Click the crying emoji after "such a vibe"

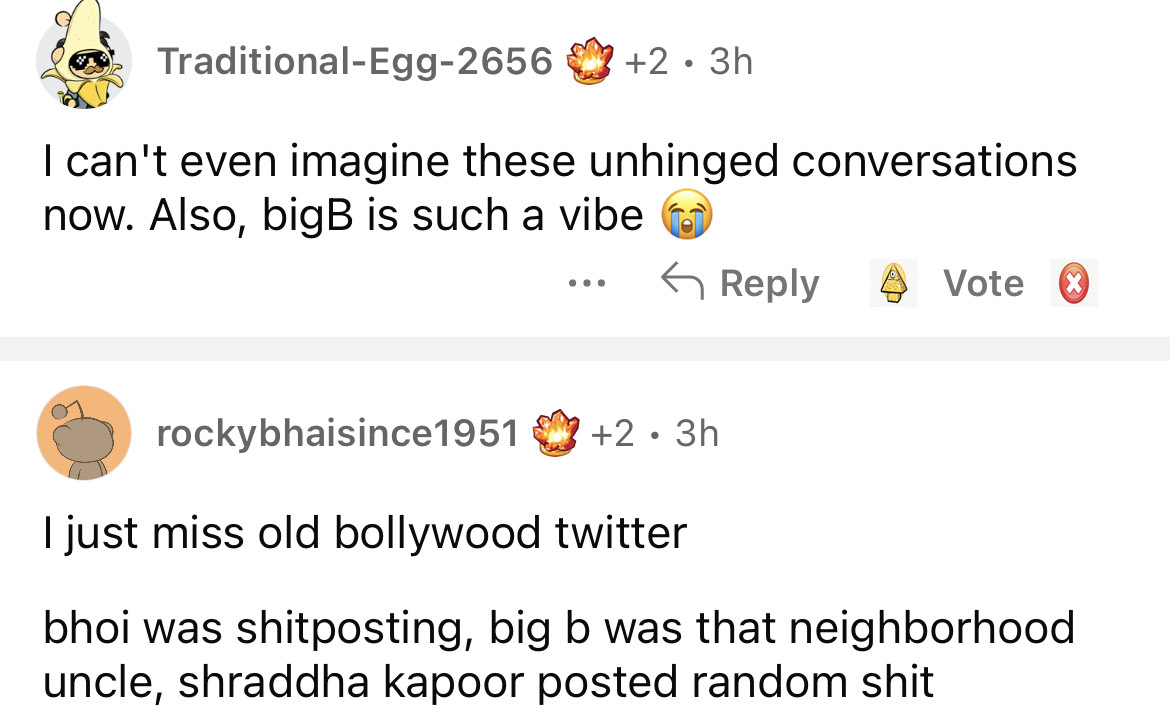click(686, 216)
